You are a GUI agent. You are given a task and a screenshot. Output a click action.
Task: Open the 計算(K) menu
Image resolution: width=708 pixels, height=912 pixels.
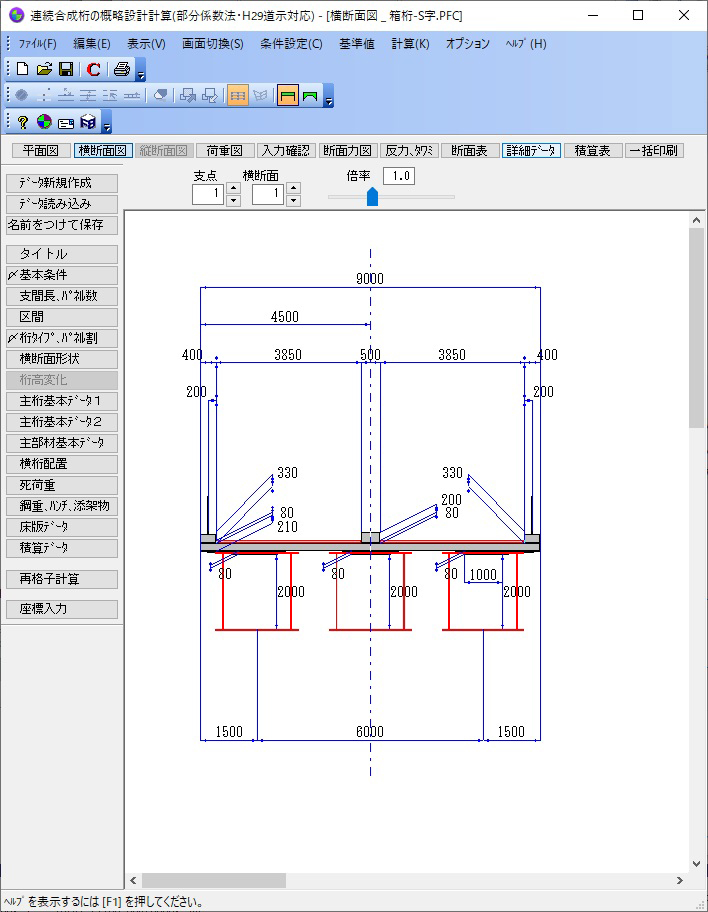(x=410, y=44)
